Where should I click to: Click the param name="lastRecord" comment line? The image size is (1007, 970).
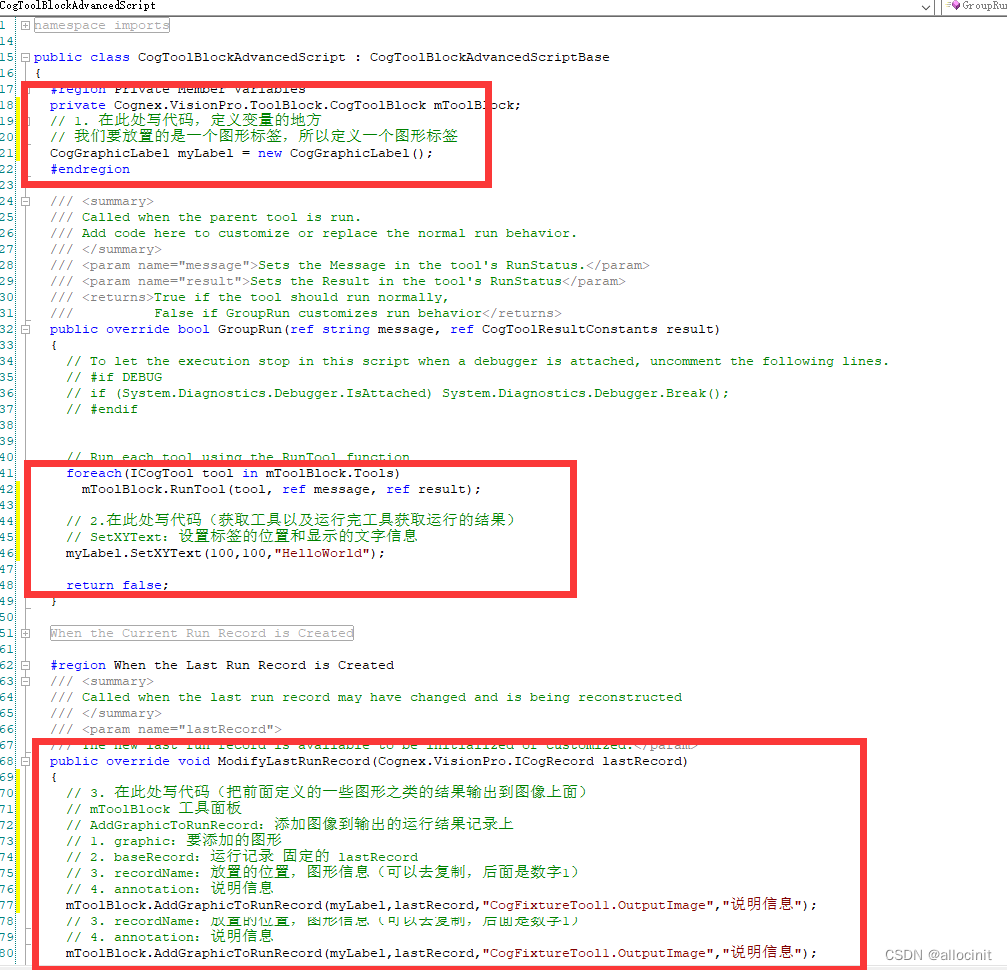point(166,730)
